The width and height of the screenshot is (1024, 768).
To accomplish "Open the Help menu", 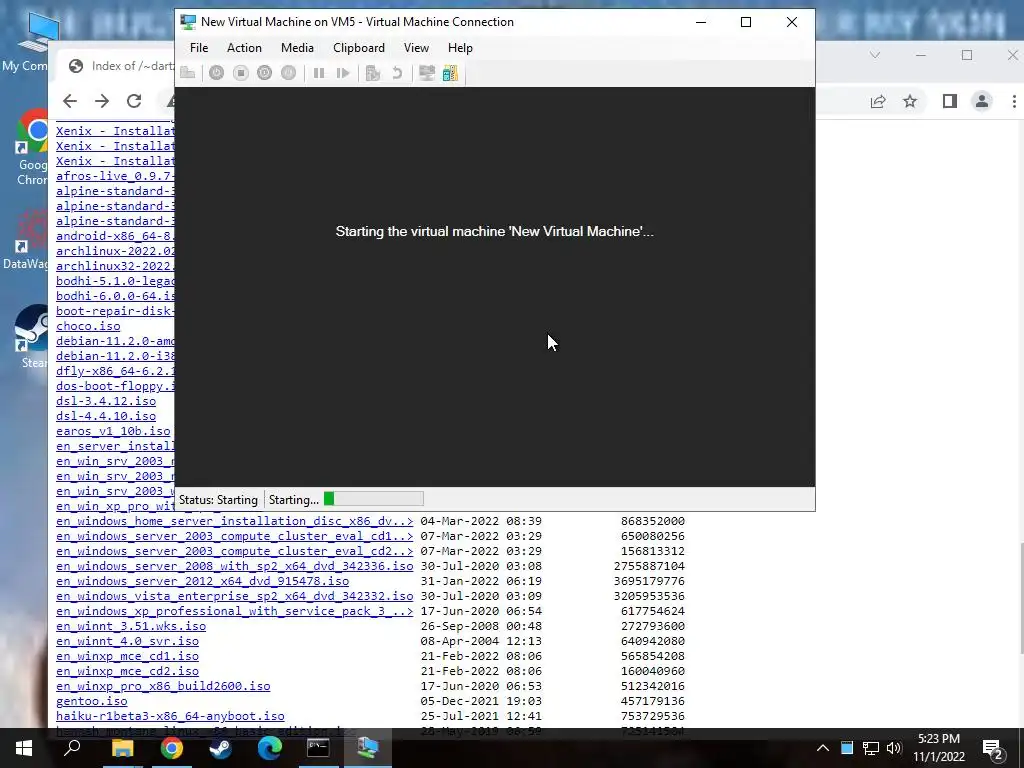I will pyautogui.click(x=460, y=48).
